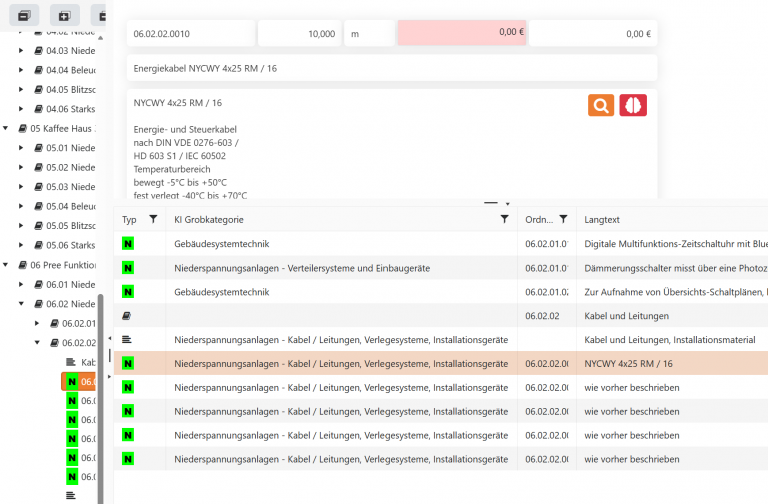
Task: Click the expand-all plus icon in the tree toolbar
Action: point(64,15)
